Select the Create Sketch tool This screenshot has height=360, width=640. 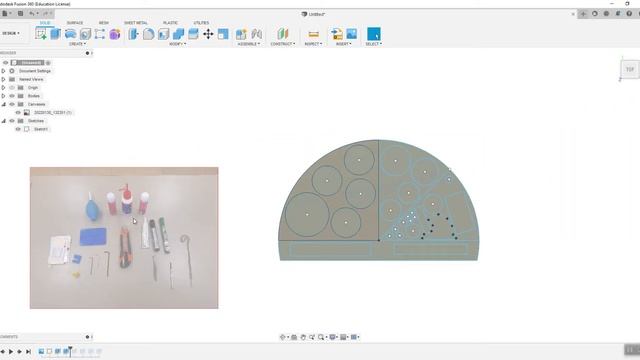click(41, 34)
